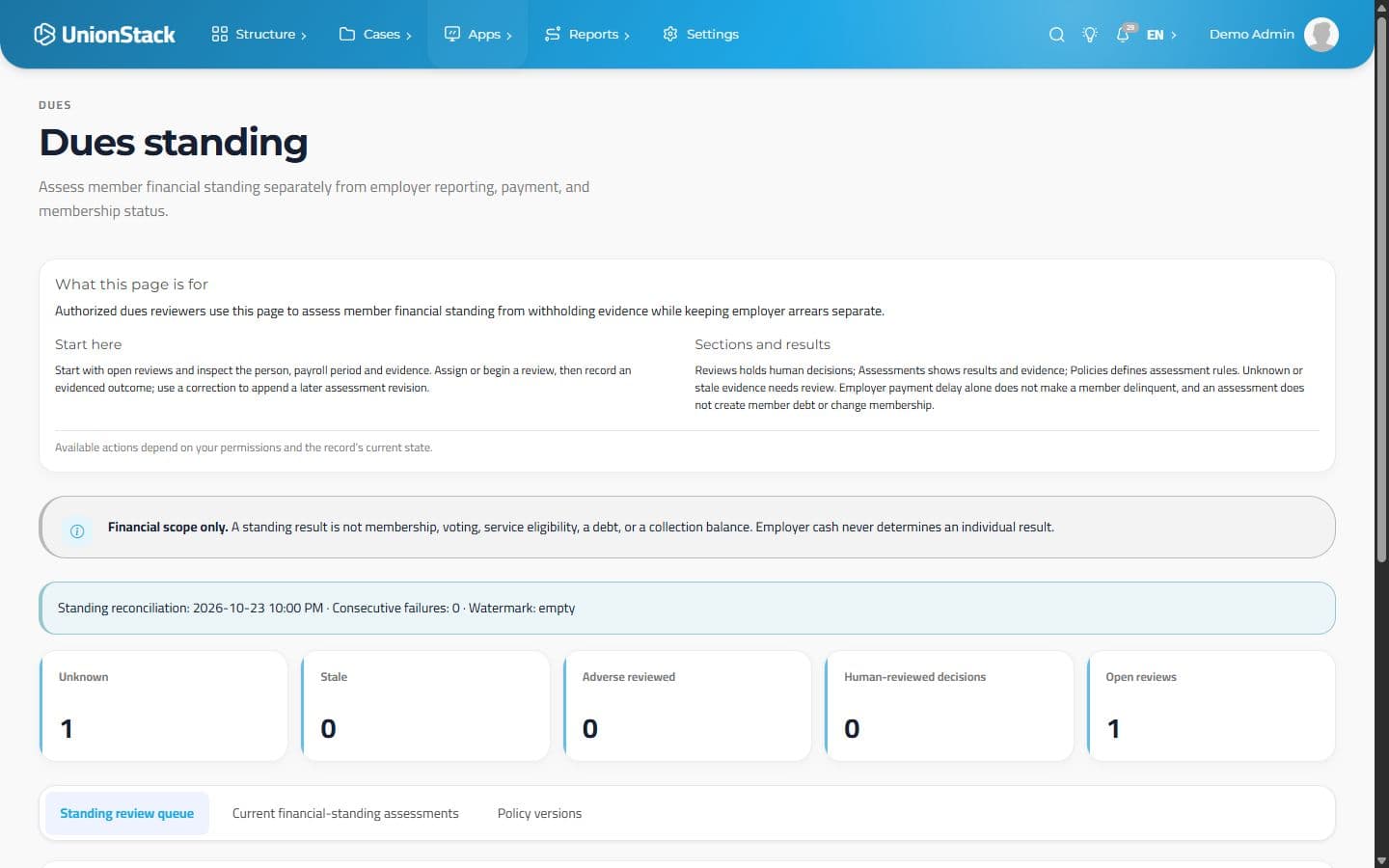The width and height of the screenshot is (1389, 868).
Task: Click the Demo Admin user name
Action: pyautogui.click(x=1252, y=34)
